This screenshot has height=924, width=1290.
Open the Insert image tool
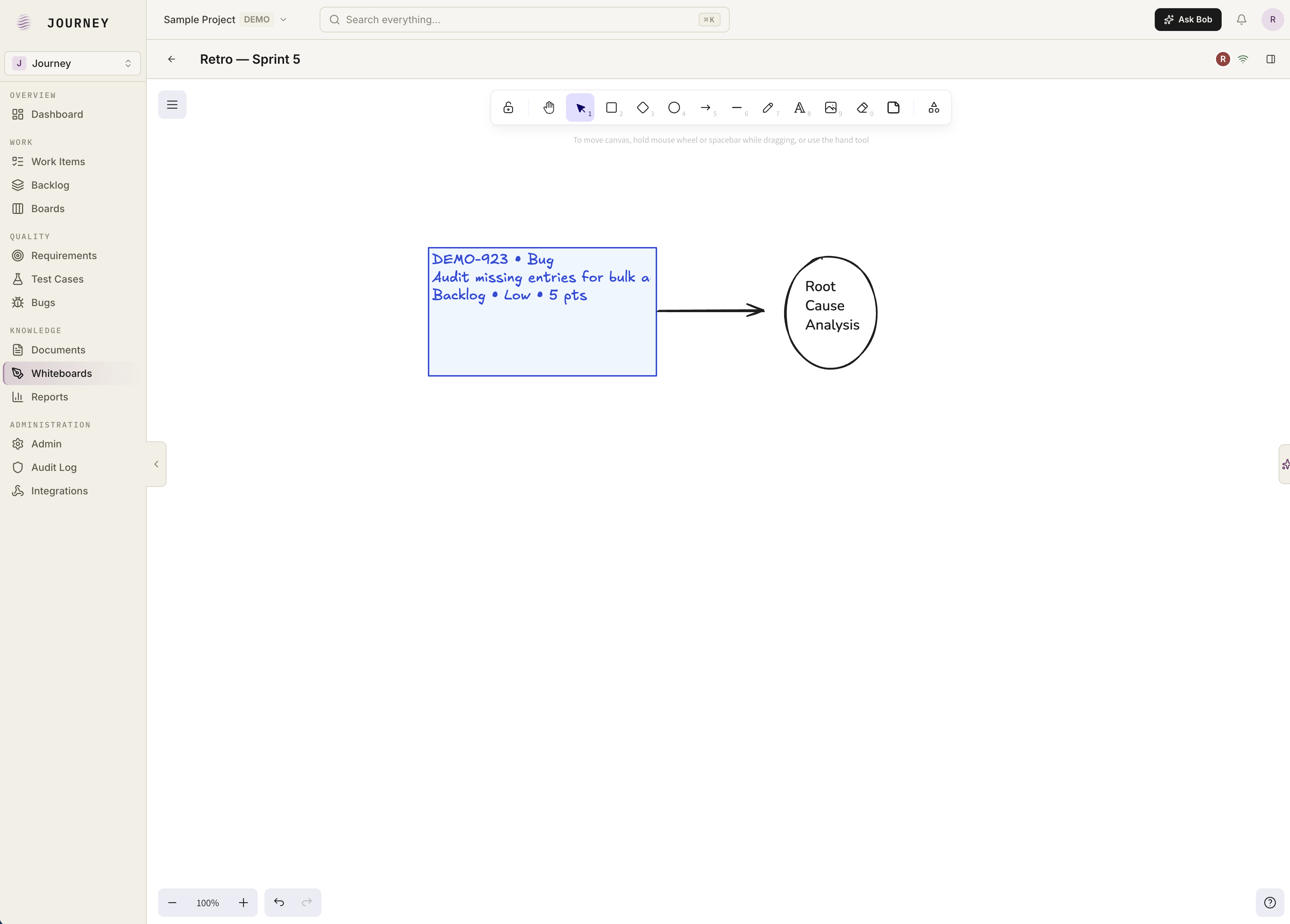click(830, 107)
